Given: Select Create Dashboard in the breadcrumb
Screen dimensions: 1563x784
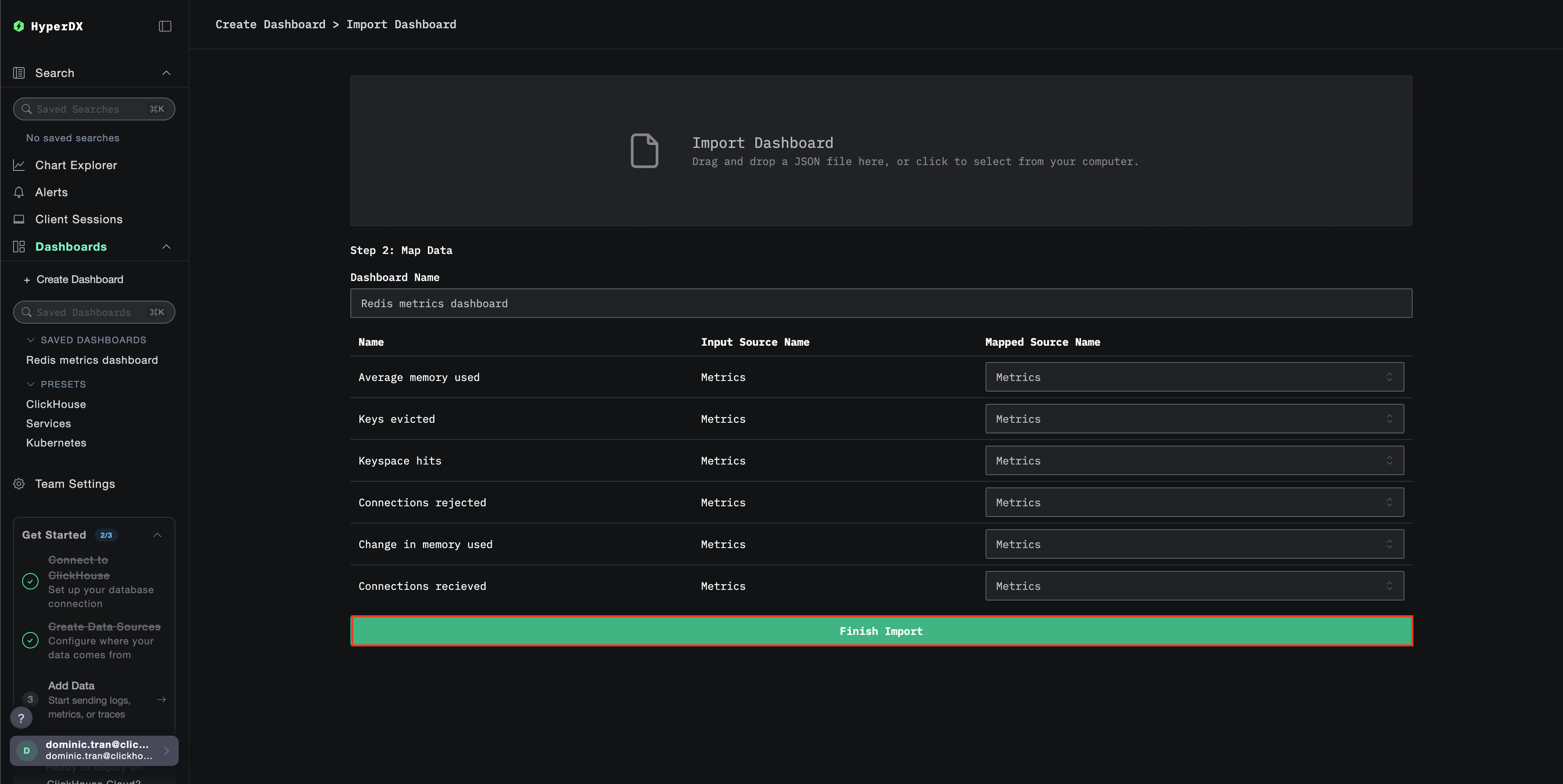Looking at the screenshot, I should click(270, 24).
